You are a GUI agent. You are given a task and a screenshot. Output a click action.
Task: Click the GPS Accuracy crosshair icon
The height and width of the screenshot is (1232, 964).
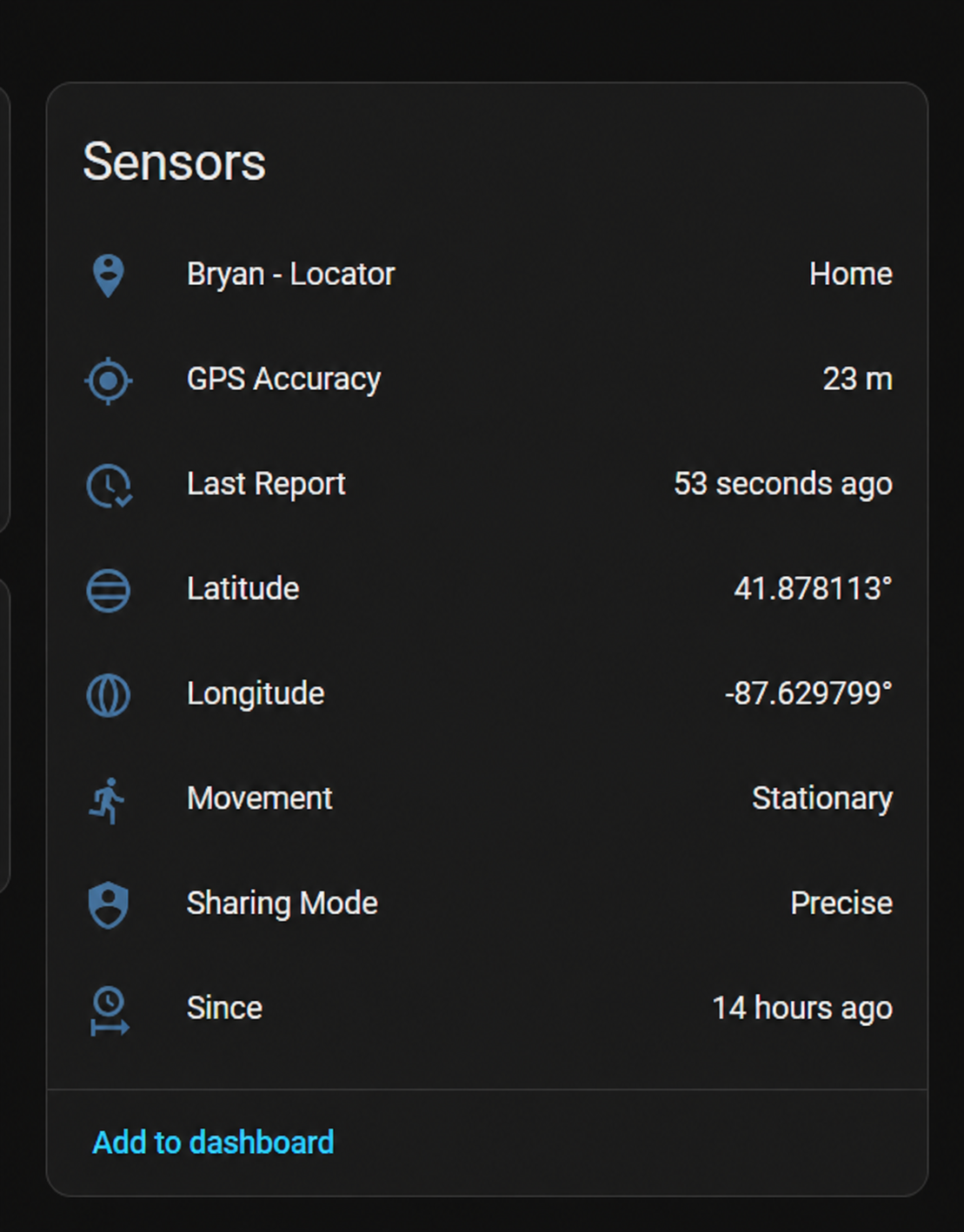[x=108, y=381]
